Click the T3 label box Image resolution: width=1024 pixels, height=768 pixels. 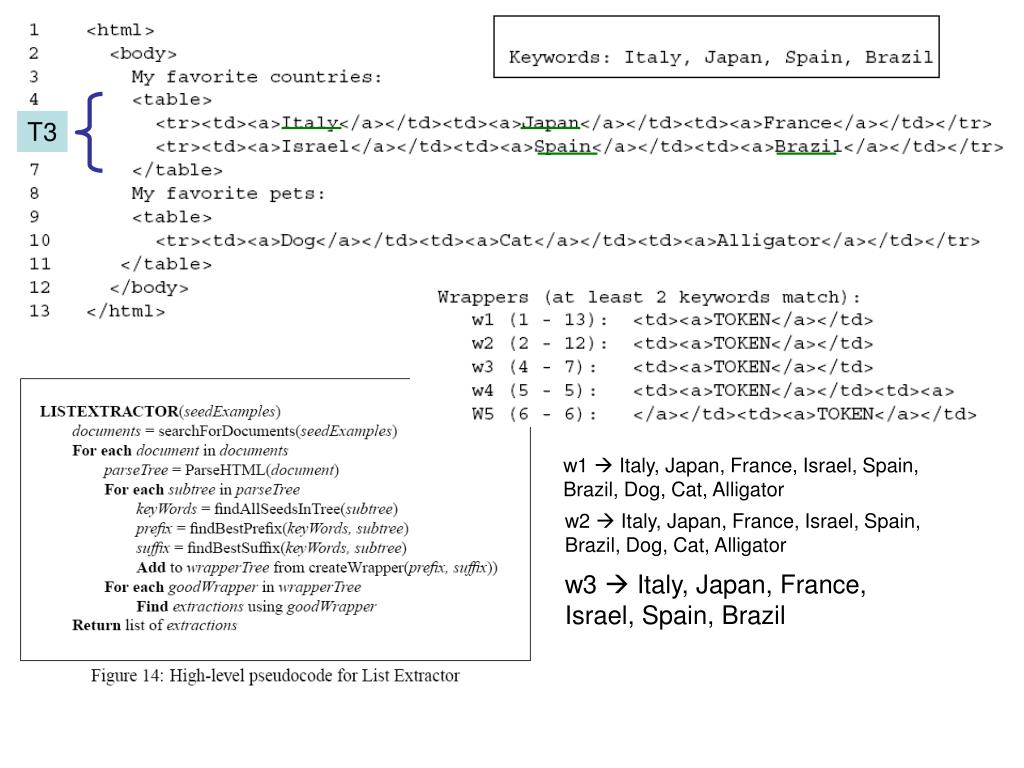tap(42, 131)
